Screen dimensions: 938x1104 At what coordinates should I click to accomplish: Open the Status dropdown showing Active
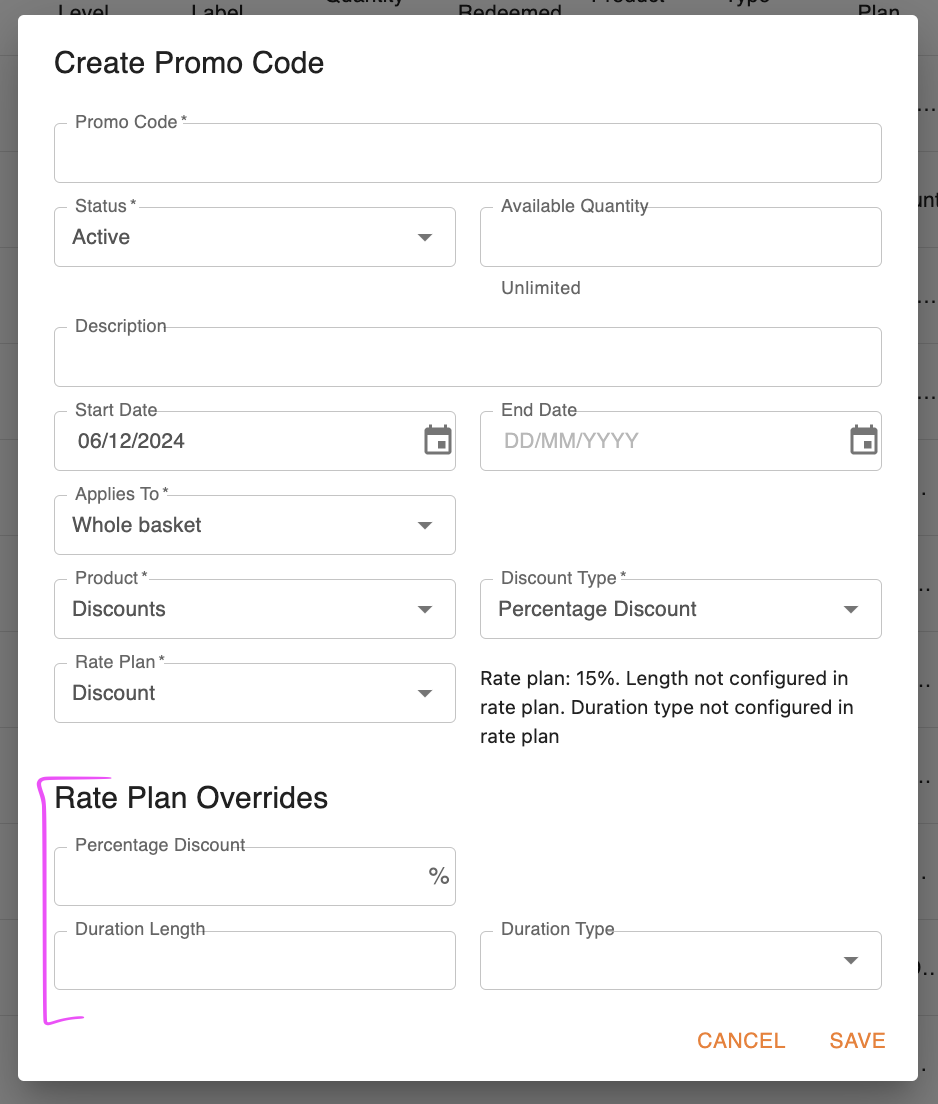(x=255, y=237)
